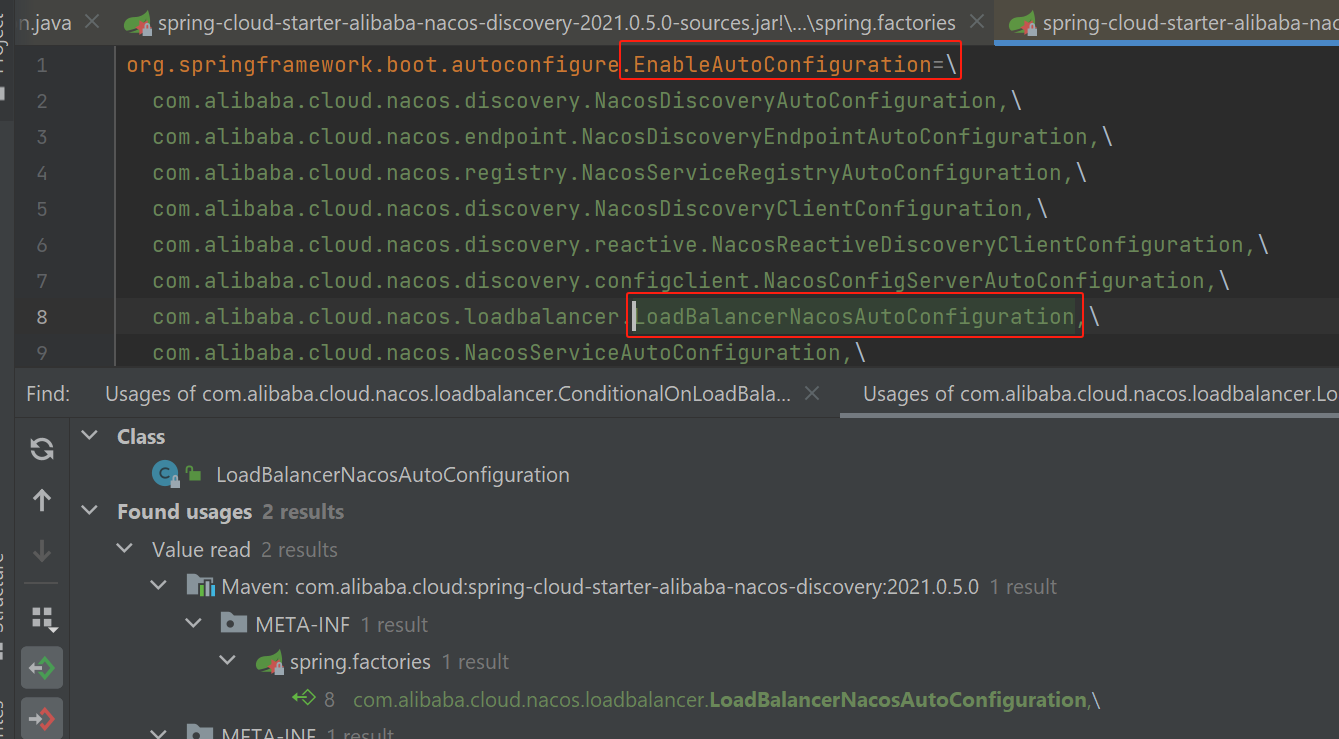The width and height of the screenshot is (1339, 739).
Task: Select LoadBalancerNacosAutoConfiguration under Class
Action: click(393, 475)
